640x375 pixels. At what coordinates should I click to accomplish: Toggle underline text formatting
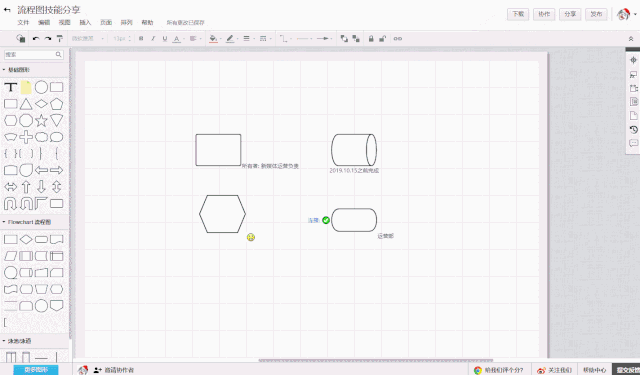tap(165, 38)
